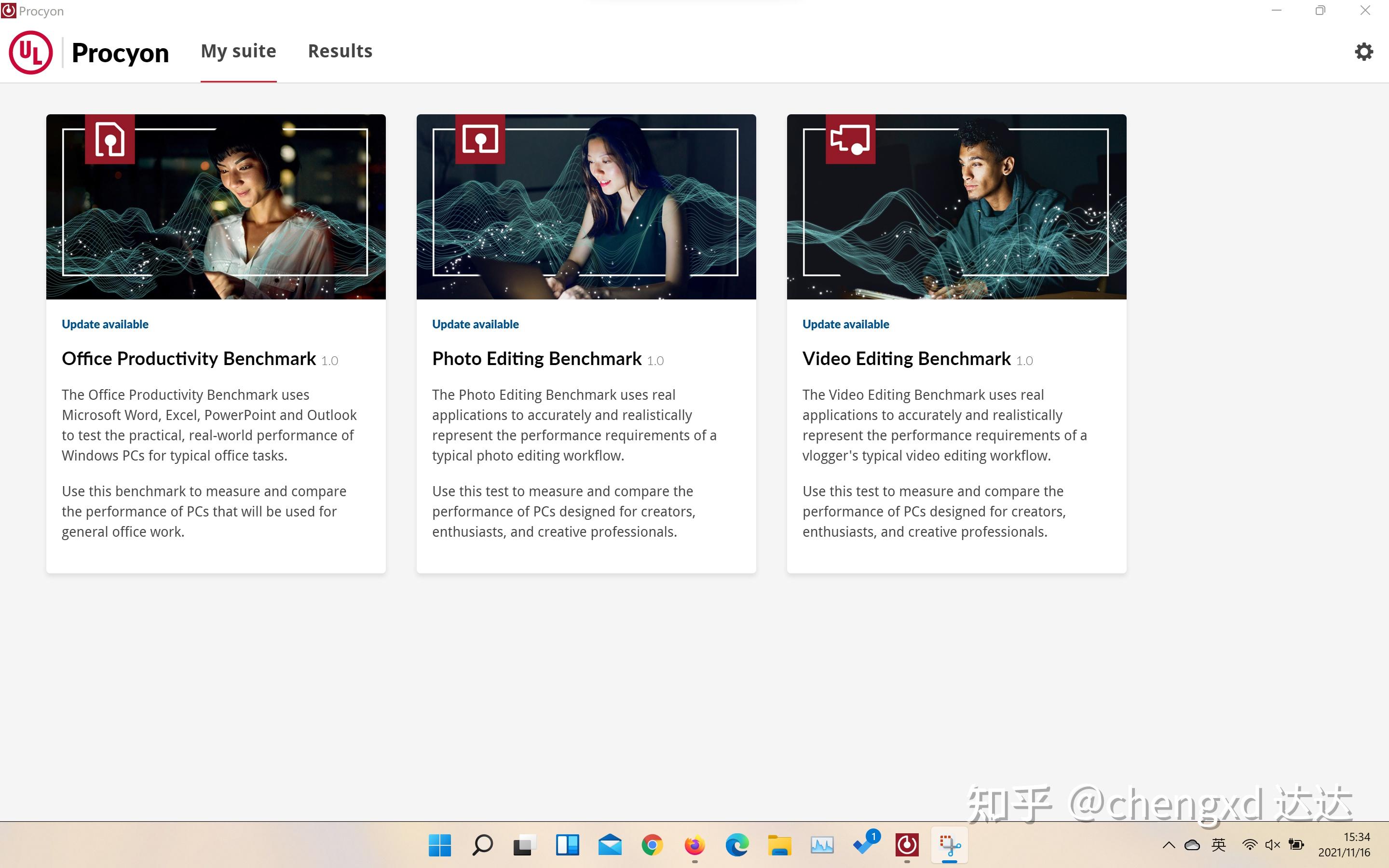This screenshot has width=1389, height=868.
Task: Click the Snipping Tool taskbar icon
Action: coord(949,844)
